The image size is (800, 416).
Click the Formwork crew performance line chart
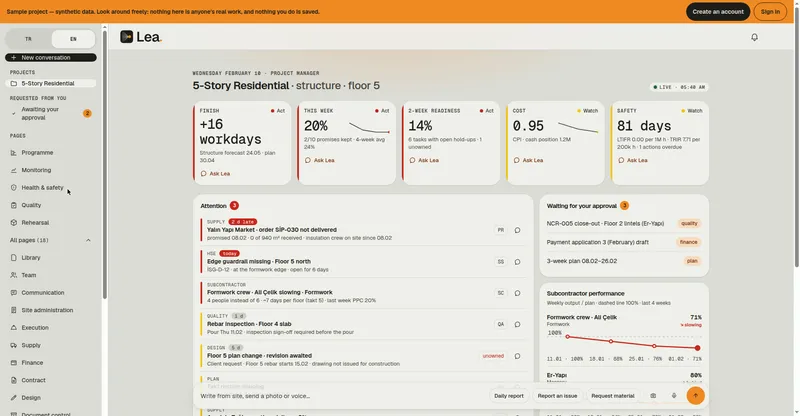coord(632,342)
